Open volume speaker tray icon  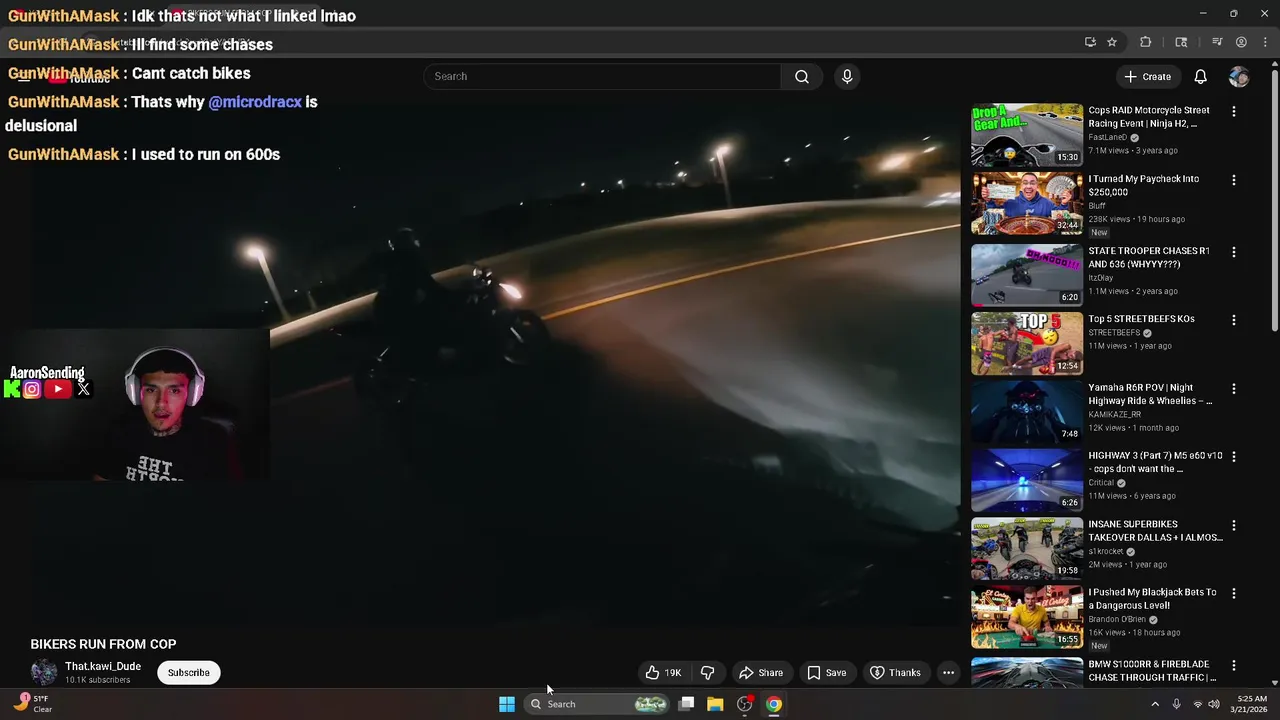click(1214, 704)
